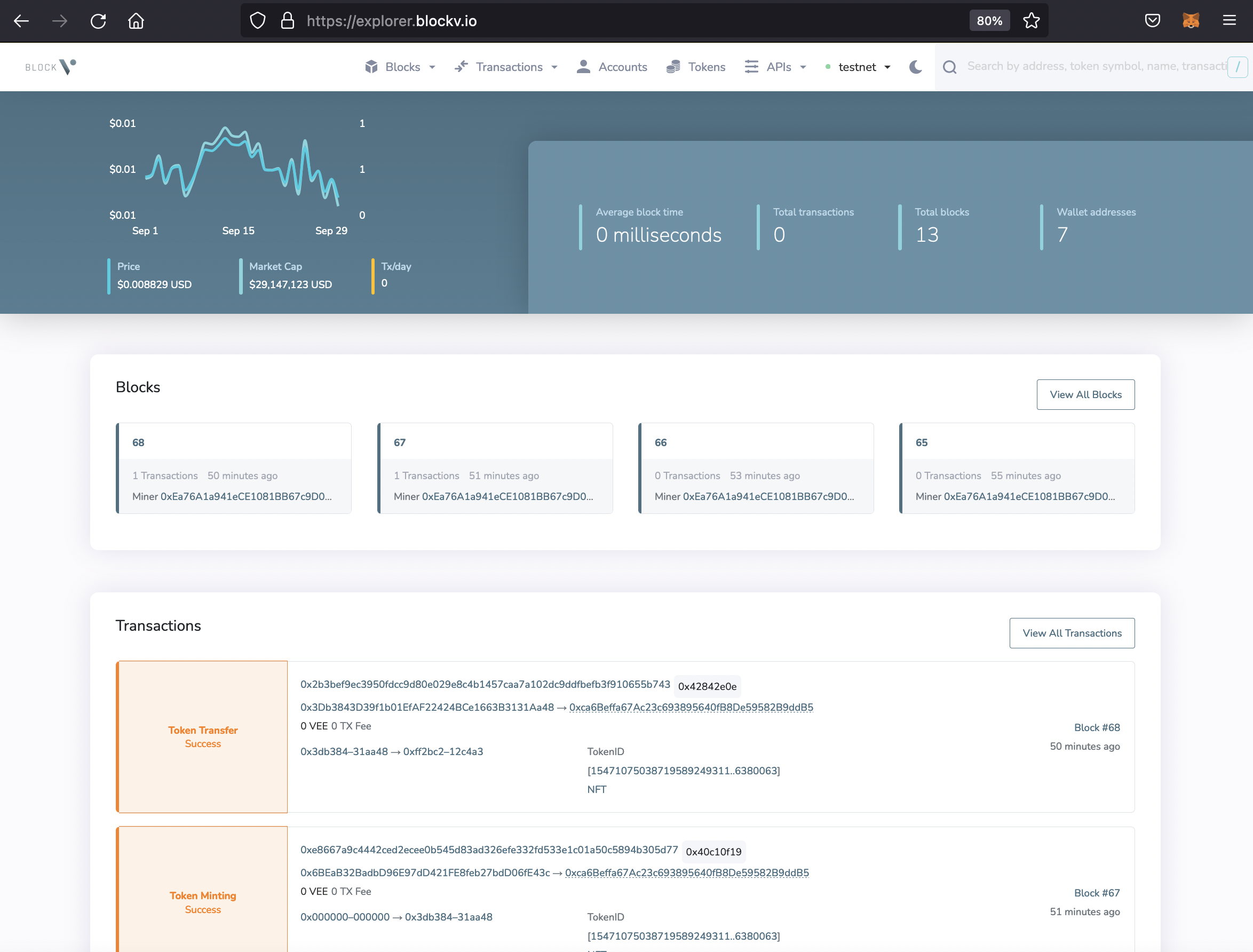The image size is (1253, 952).
Task: Select the APIs menu item
Action: (x=779, y=66)
